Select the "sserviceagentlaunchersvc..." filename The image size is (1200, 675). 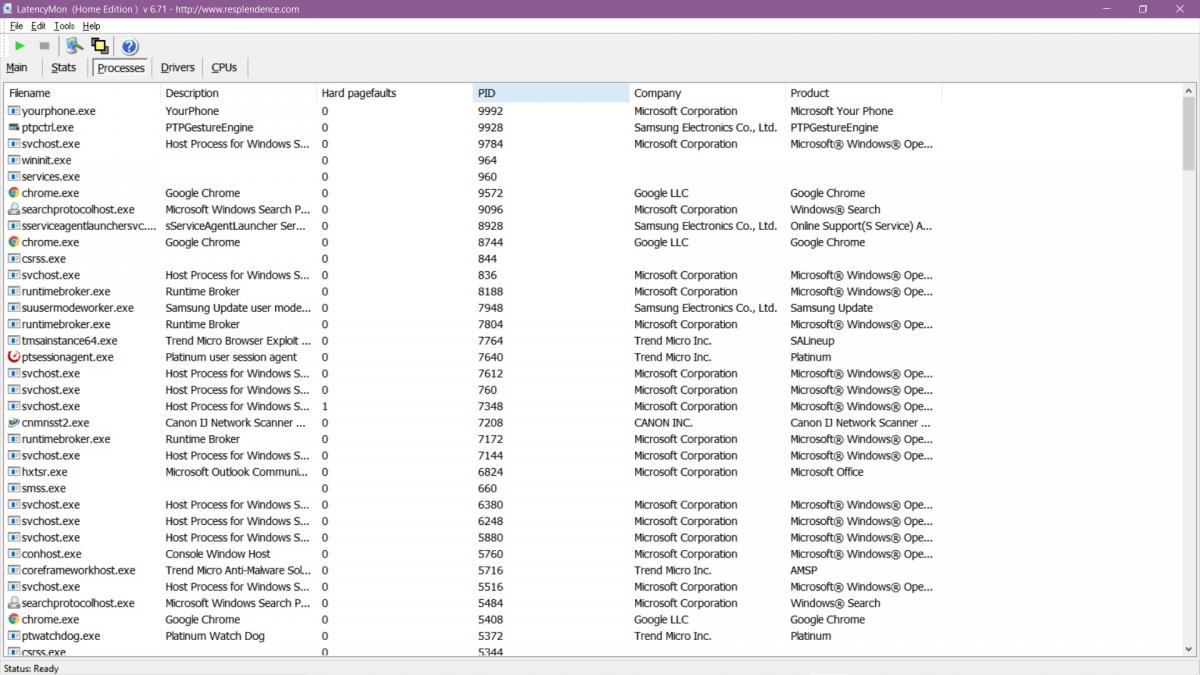pos(89,226)
